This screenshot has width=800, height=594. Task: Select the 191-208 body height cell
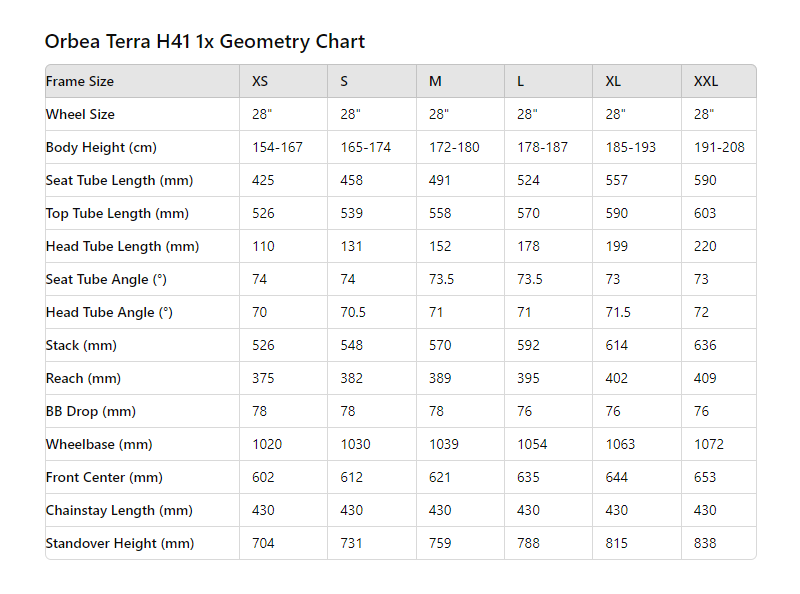[x=719, y=147]
